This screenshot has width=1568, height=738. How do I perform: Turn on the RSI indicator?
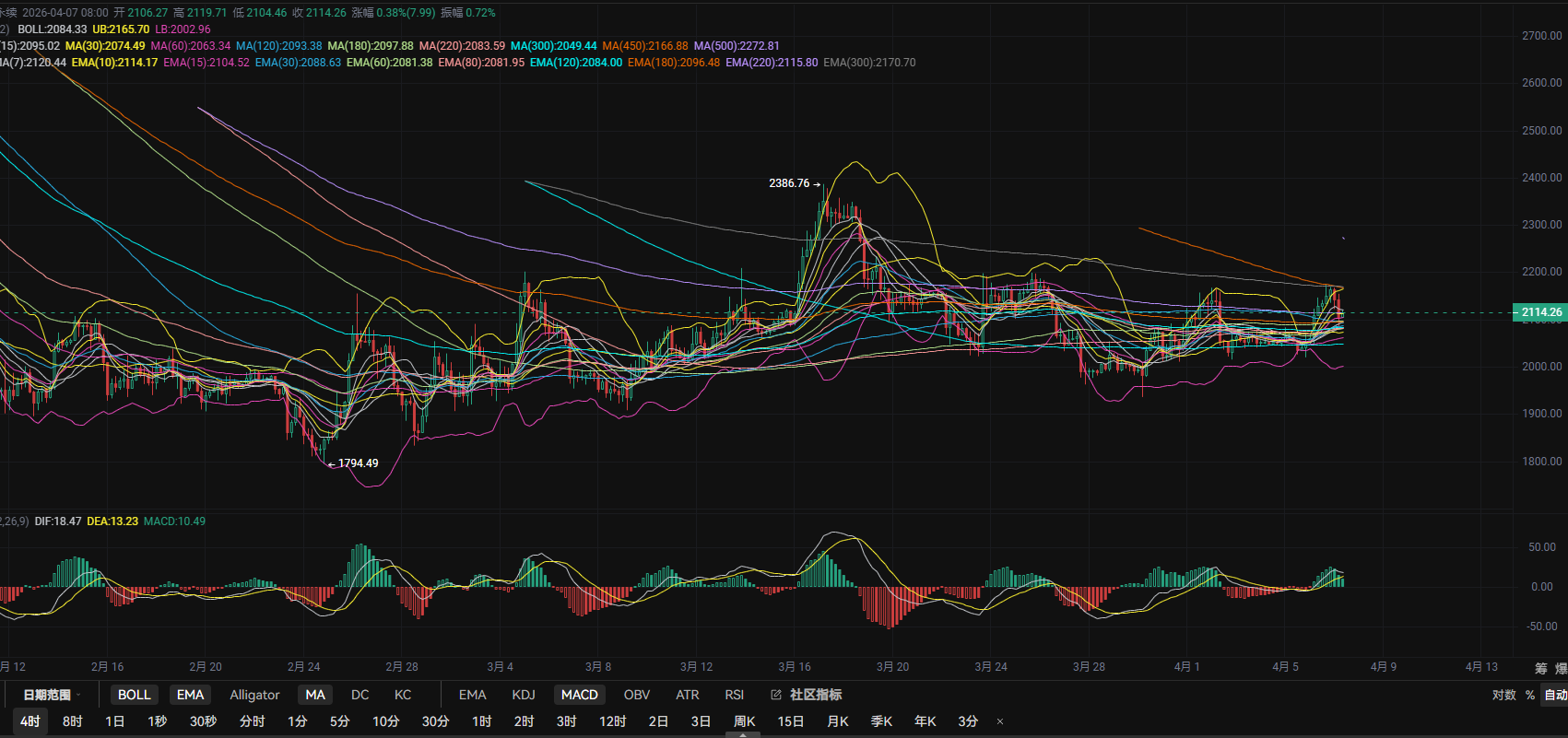[x=734, y=695]
